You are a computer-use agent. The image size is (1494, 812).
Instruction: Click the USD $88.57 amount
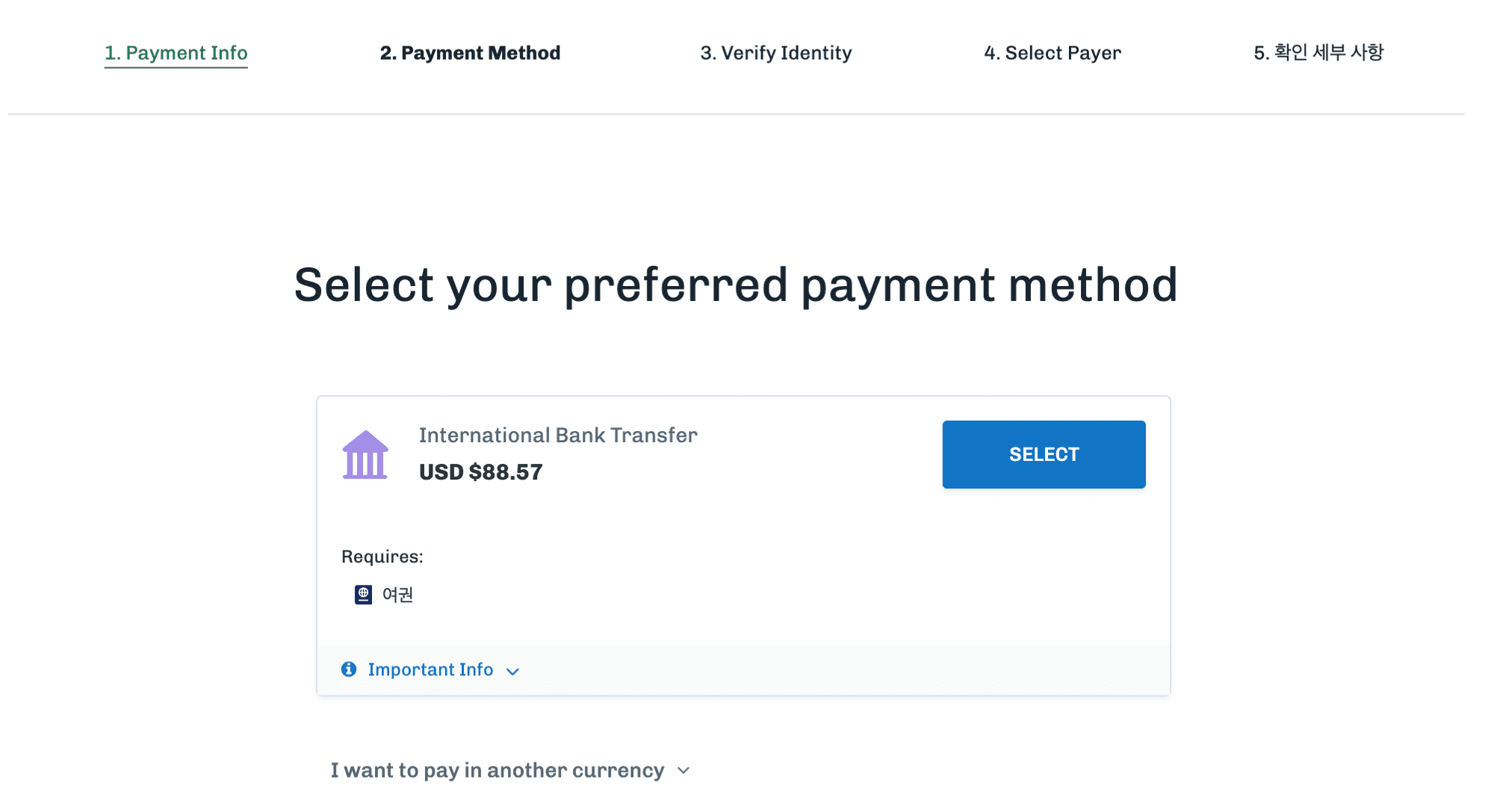click(481, 472)
